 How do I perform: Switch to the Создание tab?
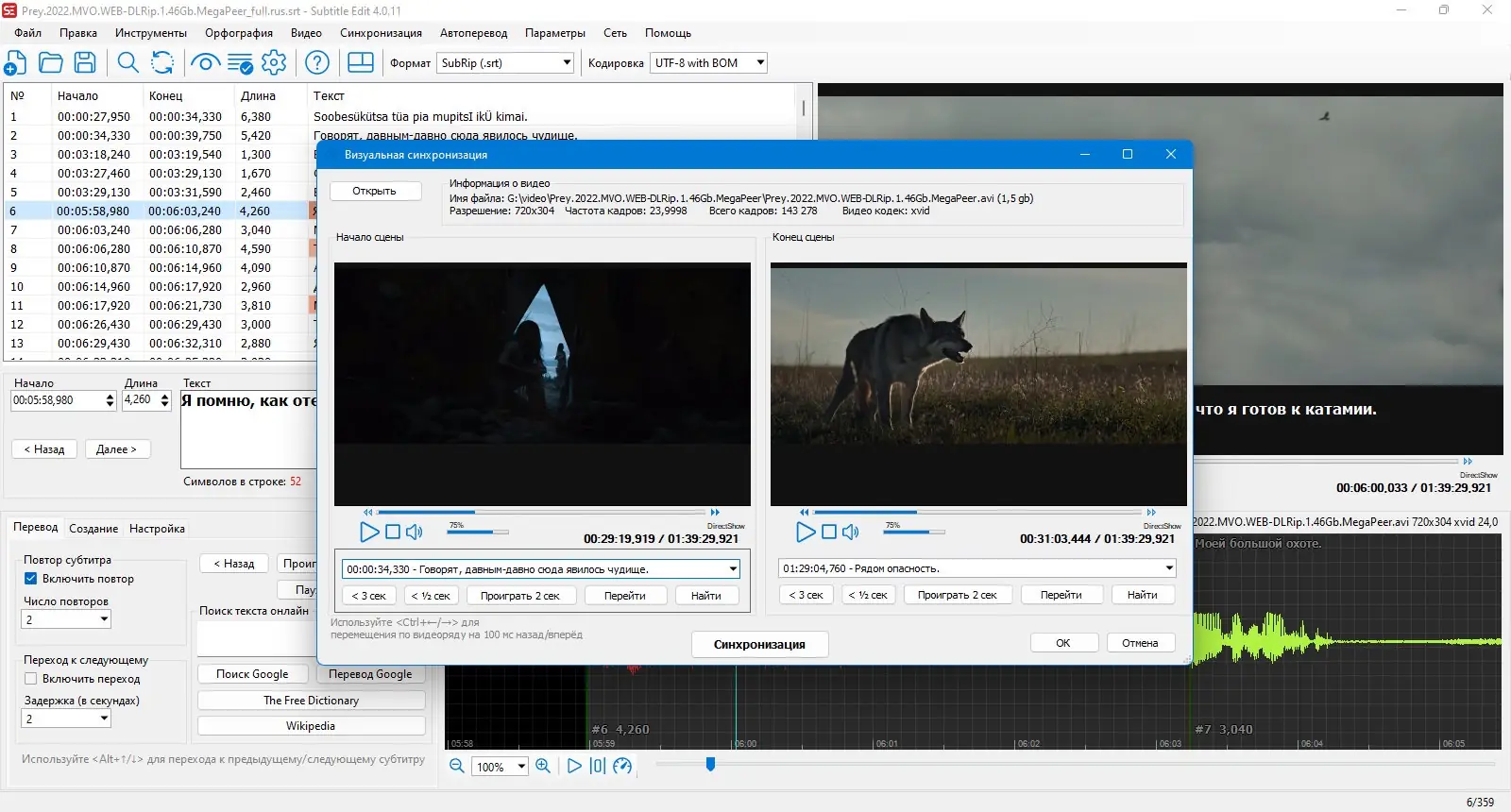(x=93, y=529)
